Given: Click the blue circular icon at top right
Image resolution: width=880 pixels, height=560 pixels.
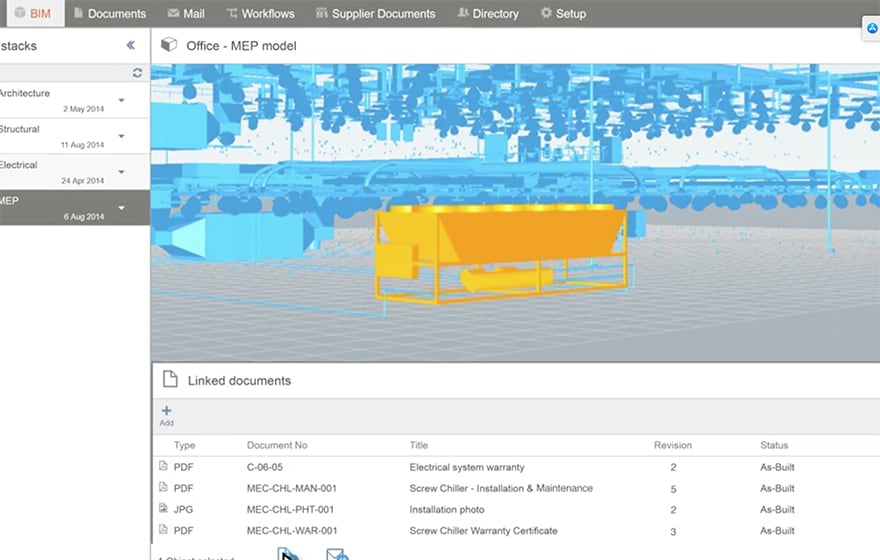Looking at the screenshot, I should (x=872, y=28).
